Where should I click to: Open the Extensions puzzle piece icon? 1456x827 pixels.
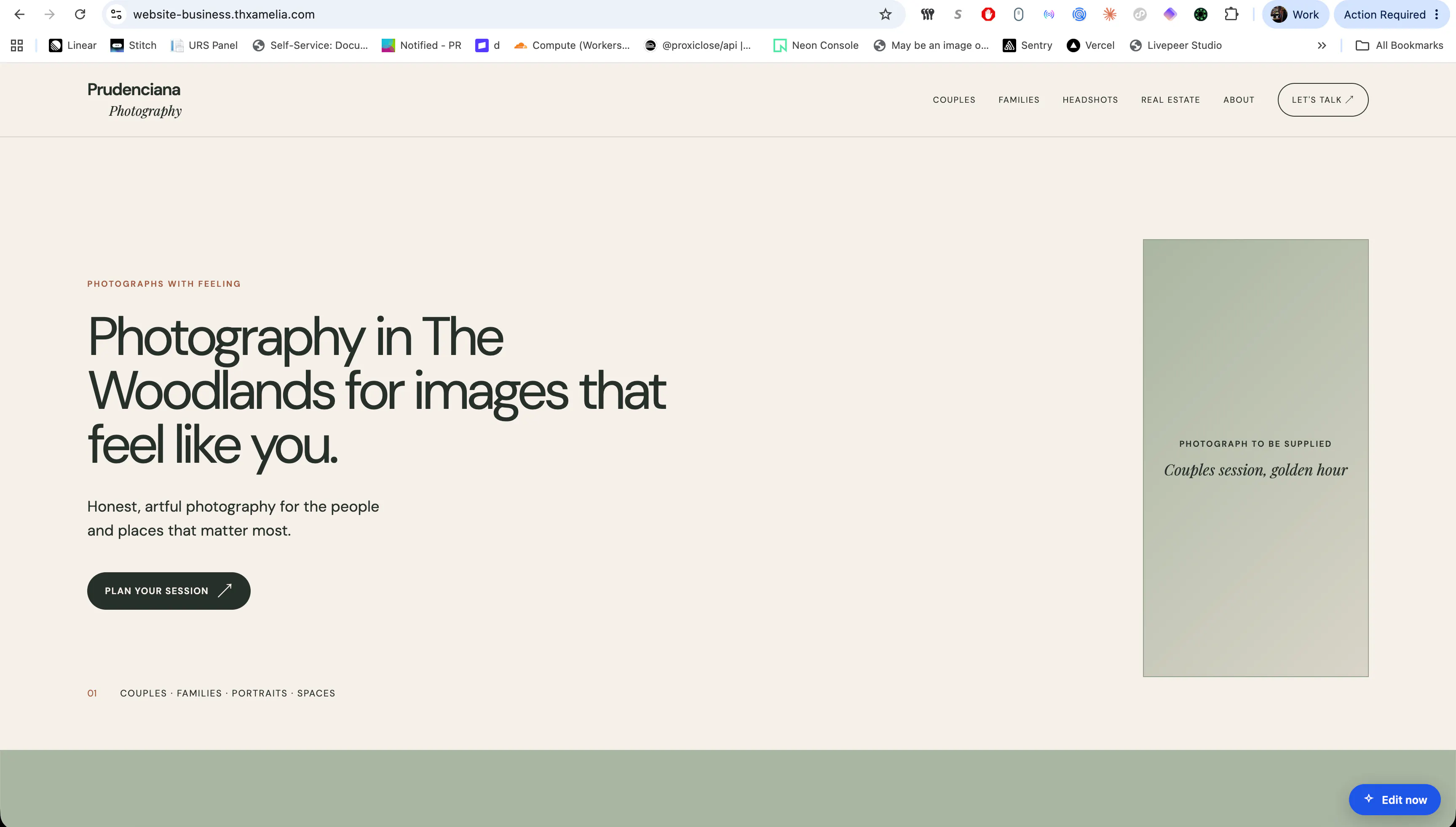[1231, 15]
